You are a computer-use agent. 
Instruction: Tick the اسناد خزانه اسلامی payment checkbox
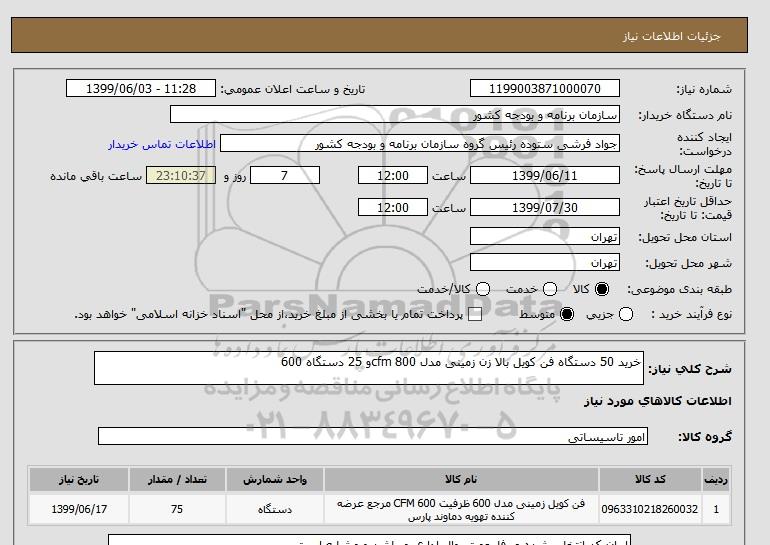click(475, 315)
